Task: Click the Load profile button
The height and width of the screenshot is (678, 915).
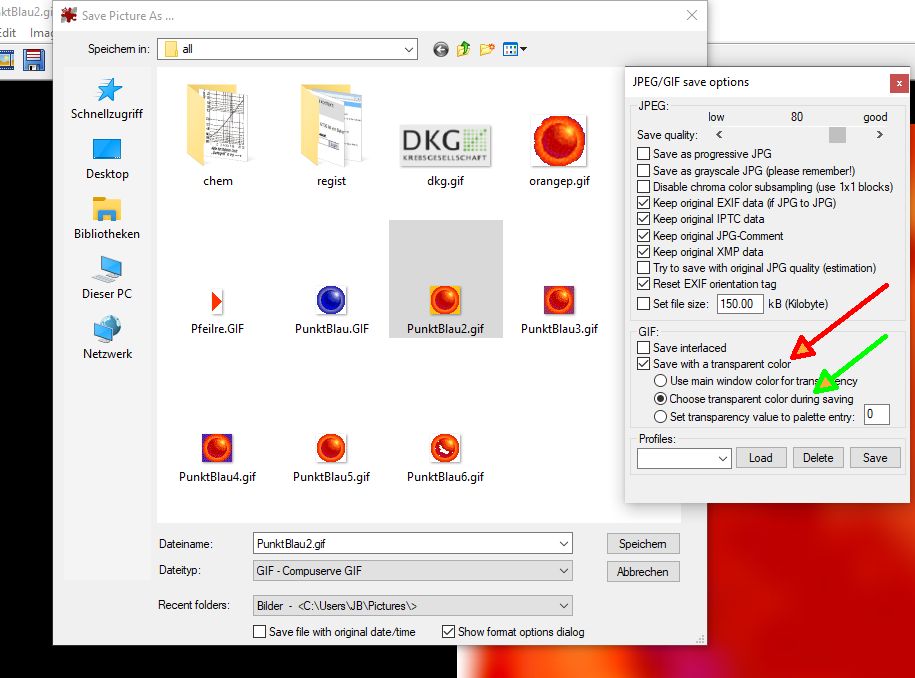Action: pyautogui.click(x=761, y=458)
